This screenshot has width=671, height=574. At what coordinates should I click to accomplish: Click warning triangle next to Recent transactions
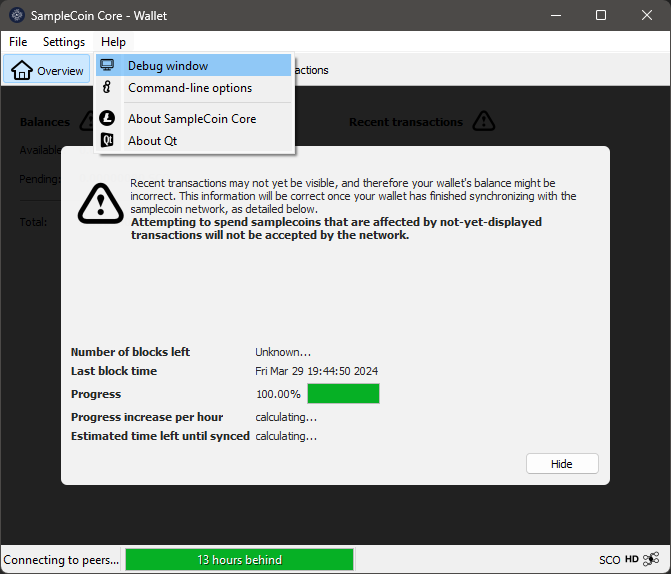coord(483,121)
